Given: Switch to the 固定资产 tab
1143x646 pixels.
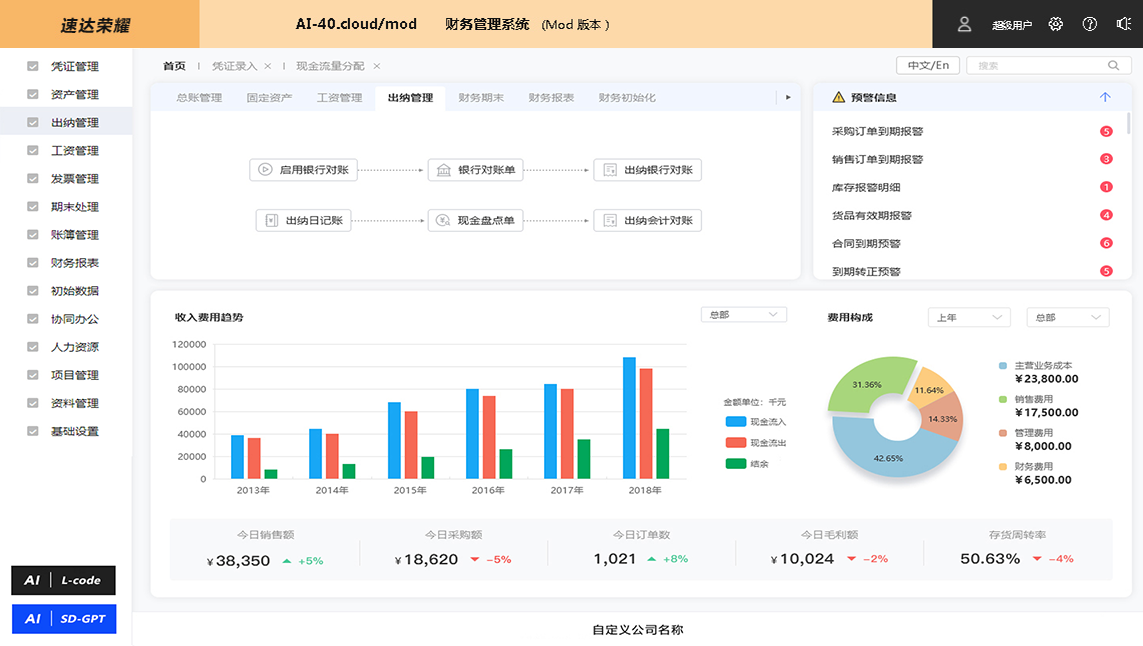Looking at the screenshot, I should click(x=269, y=98).
